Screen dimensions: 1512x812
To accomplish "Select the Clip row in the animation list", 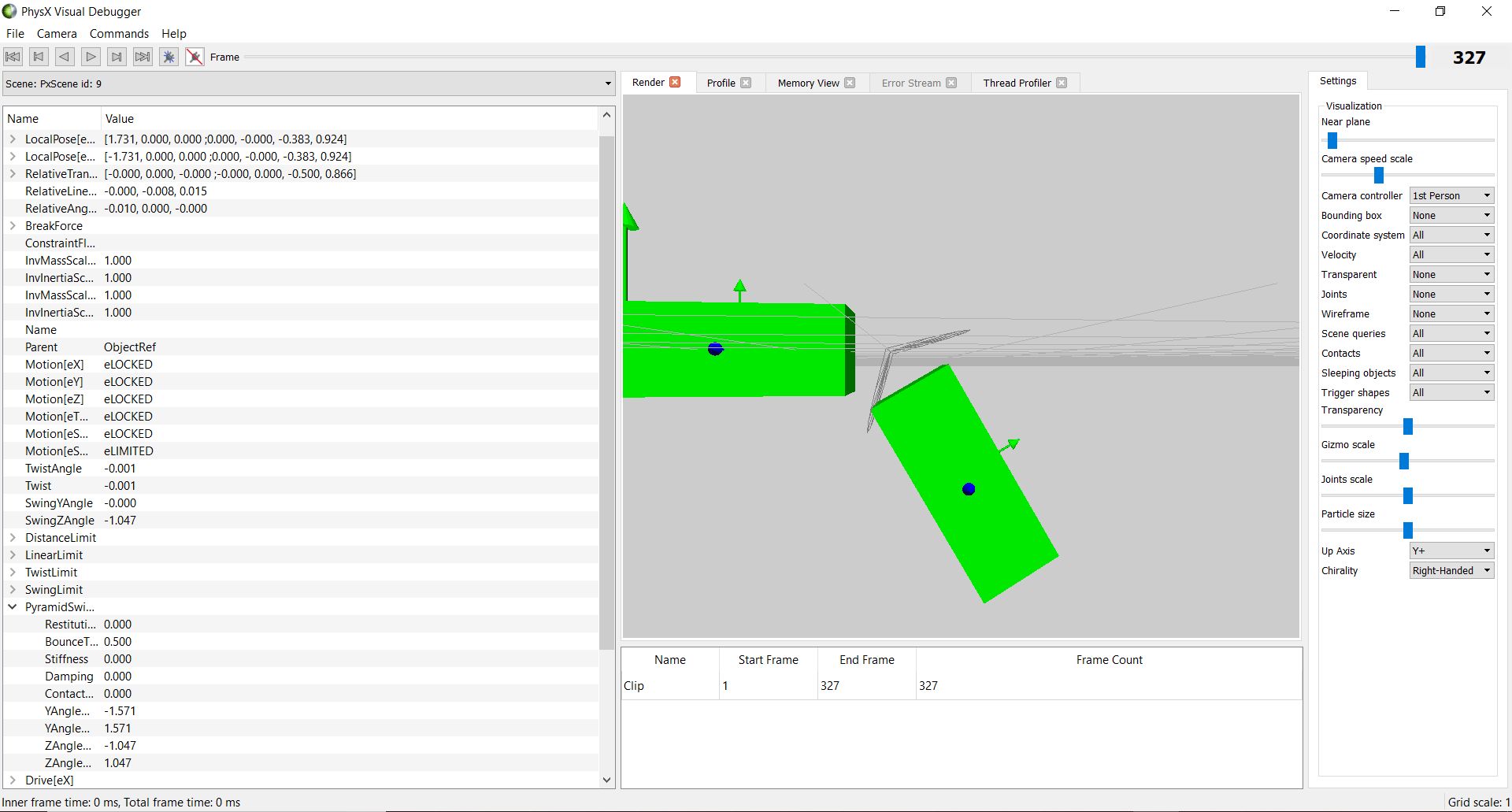I will click(669, 685).
